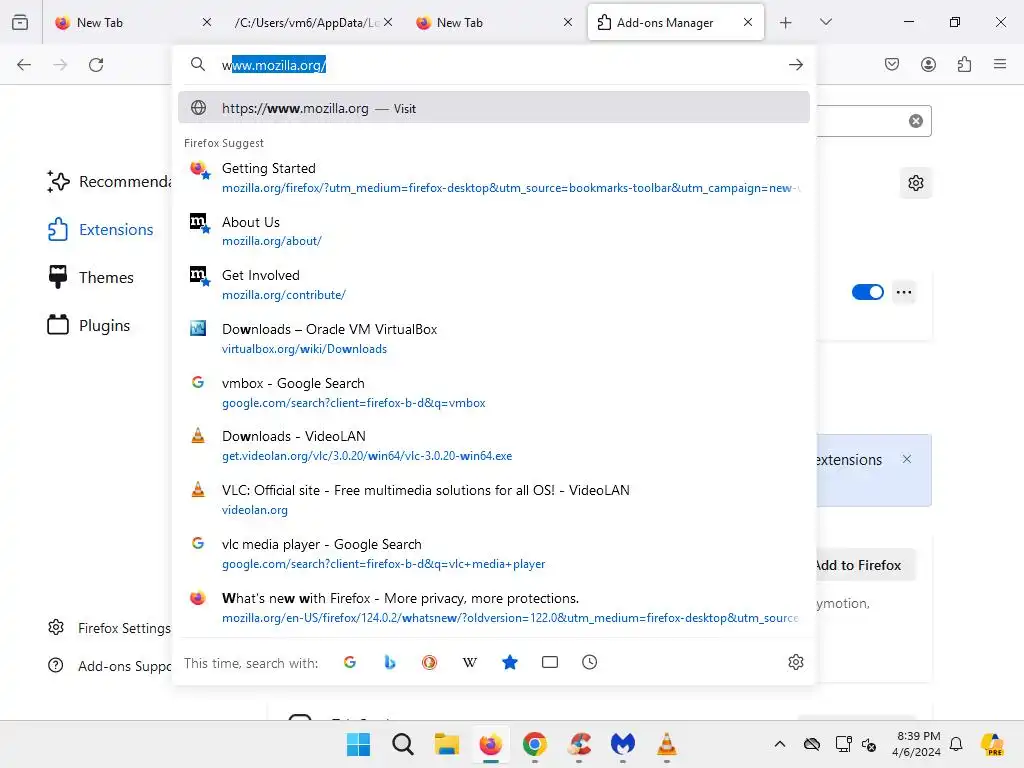Search bookmarks using the star icon

(x=509, y=662)
